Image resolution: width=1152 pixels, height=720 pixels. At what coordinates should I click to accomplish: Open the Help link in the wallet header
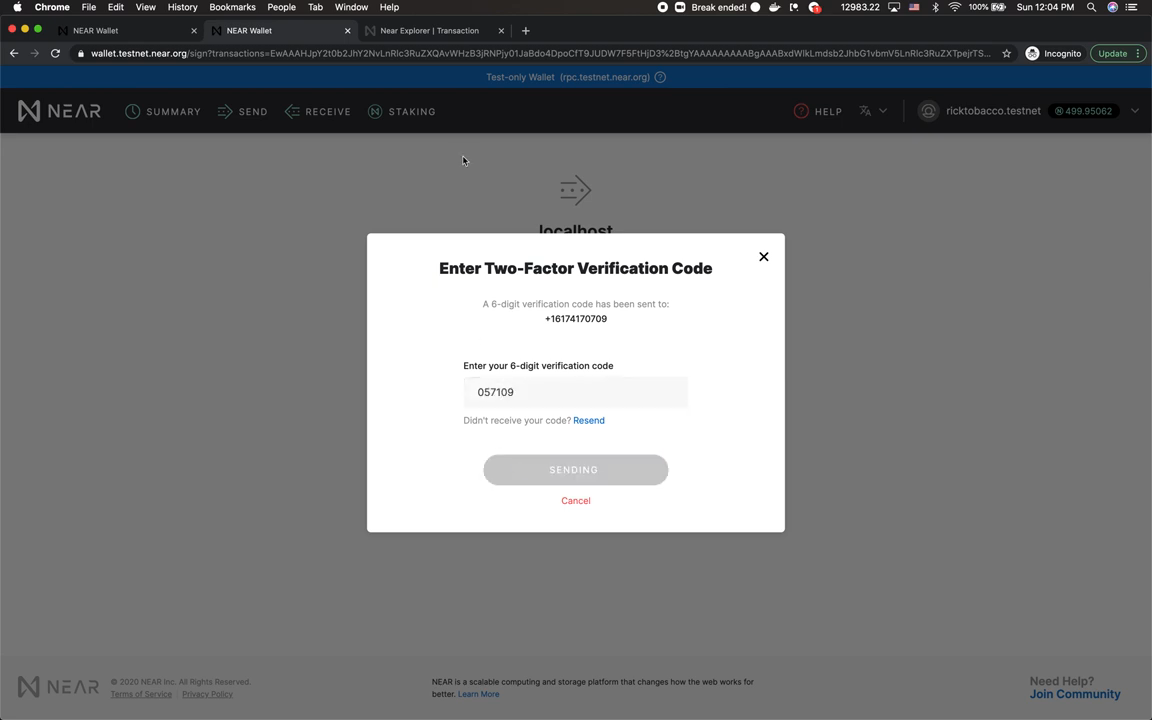point(818,112)
